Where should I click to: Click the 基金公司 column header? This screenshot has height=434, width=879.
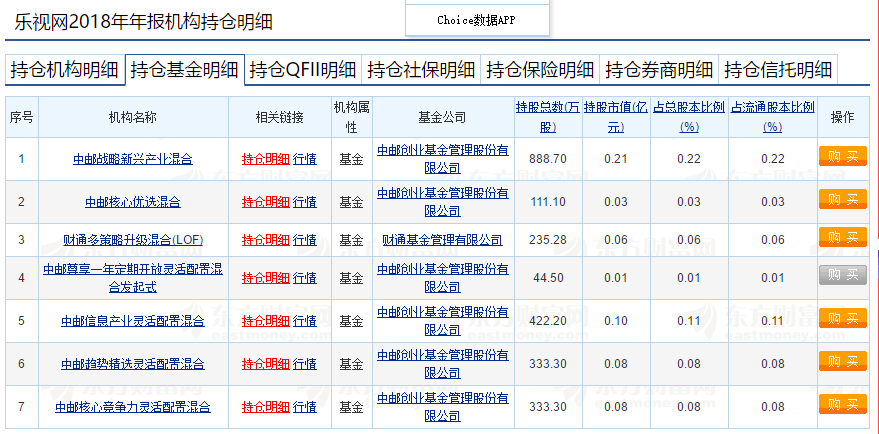coord(443,117)
